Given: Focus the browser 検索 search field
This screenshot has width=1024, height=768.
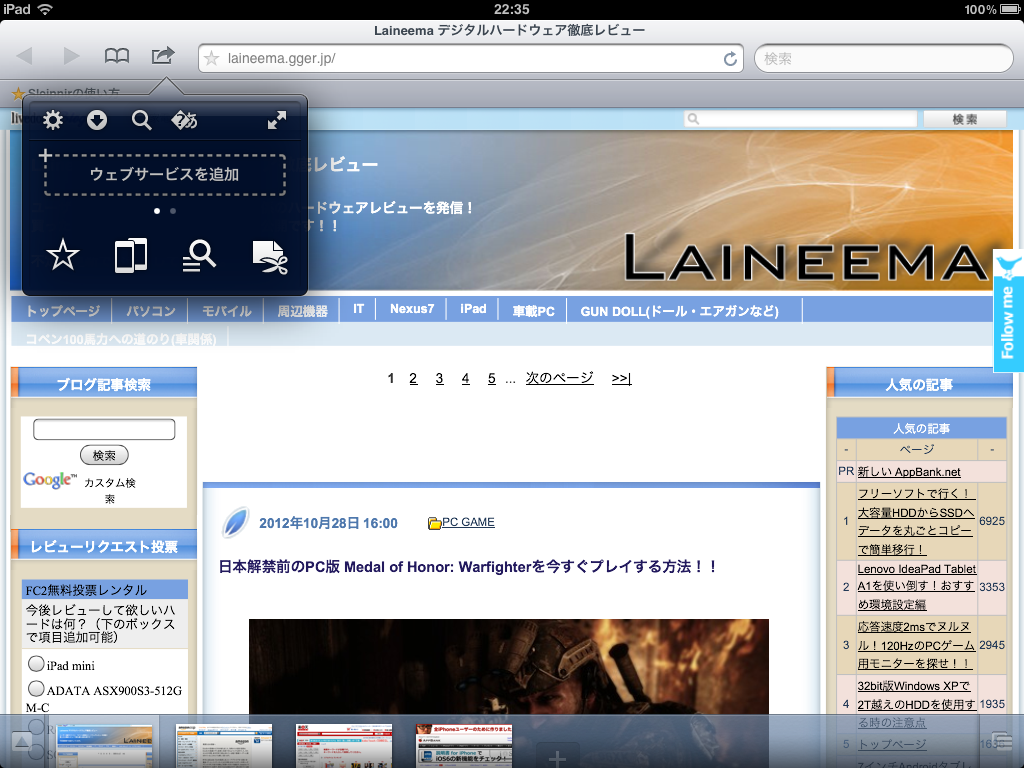Looking at the screenshot, I should (x=884, y=59).
